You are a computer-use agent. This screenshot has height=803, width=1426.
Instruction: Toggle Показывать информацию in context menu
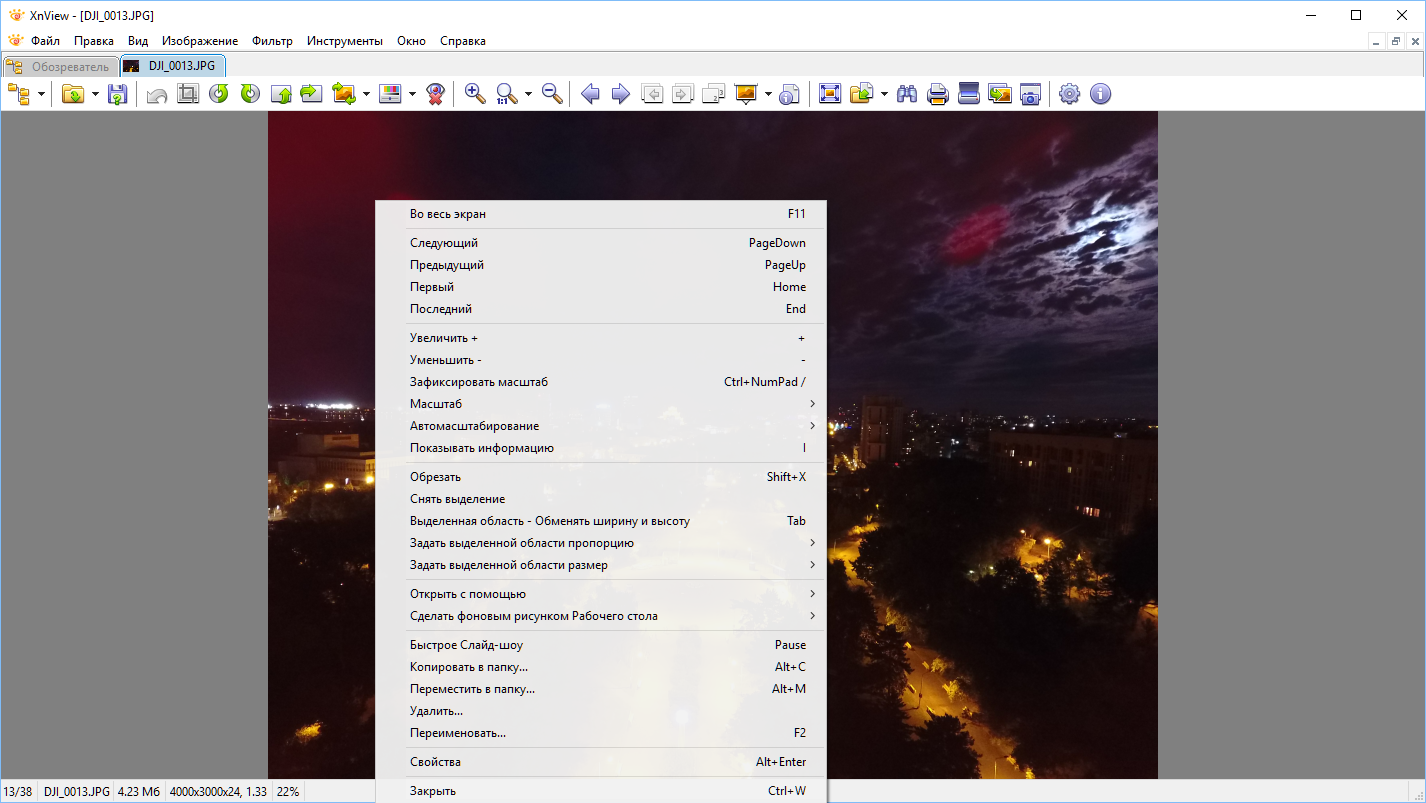pyautogui.click(x=482, y=448)
